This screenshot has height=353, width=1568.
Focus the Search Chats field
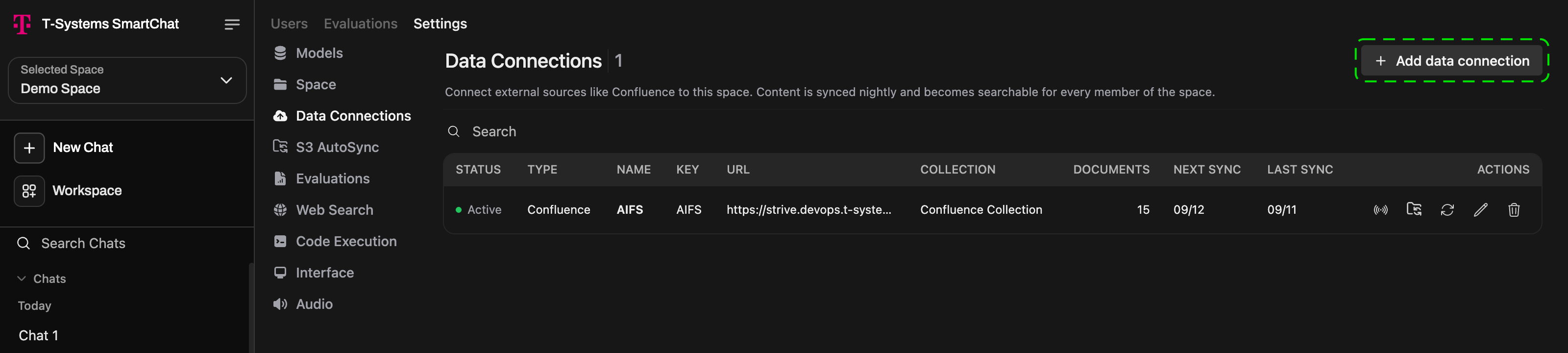pyautogui.click(x=127, y=244)
